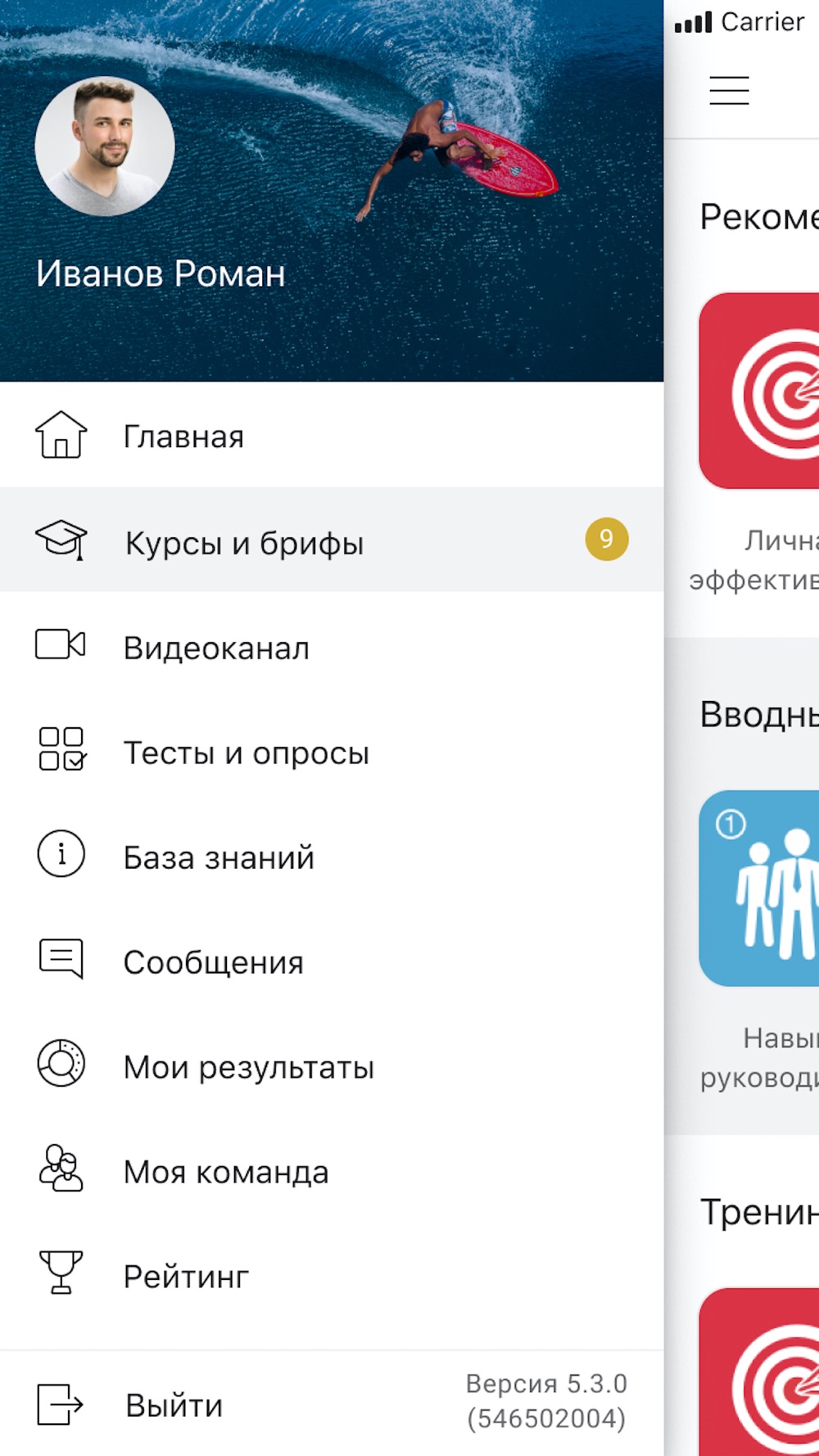Tap the logout door-arrow icon
819x1456 pixels.
61,1404
